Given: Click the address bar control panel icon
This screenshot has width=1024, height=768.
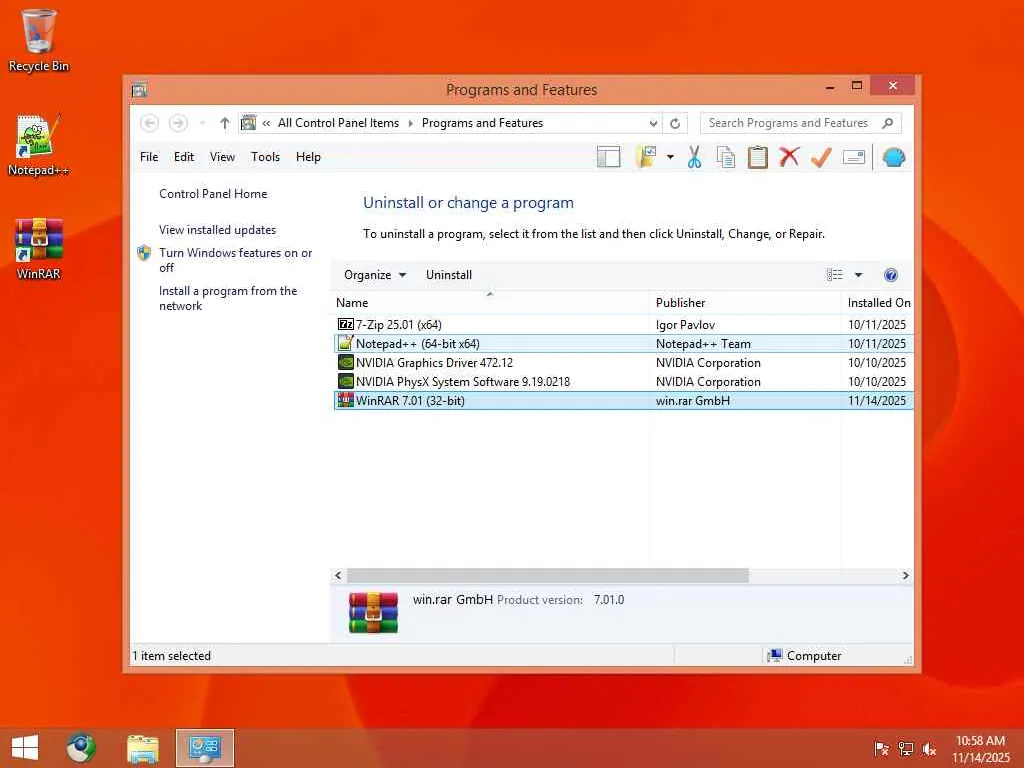Looking at the screenshot, I should [249, 123].
